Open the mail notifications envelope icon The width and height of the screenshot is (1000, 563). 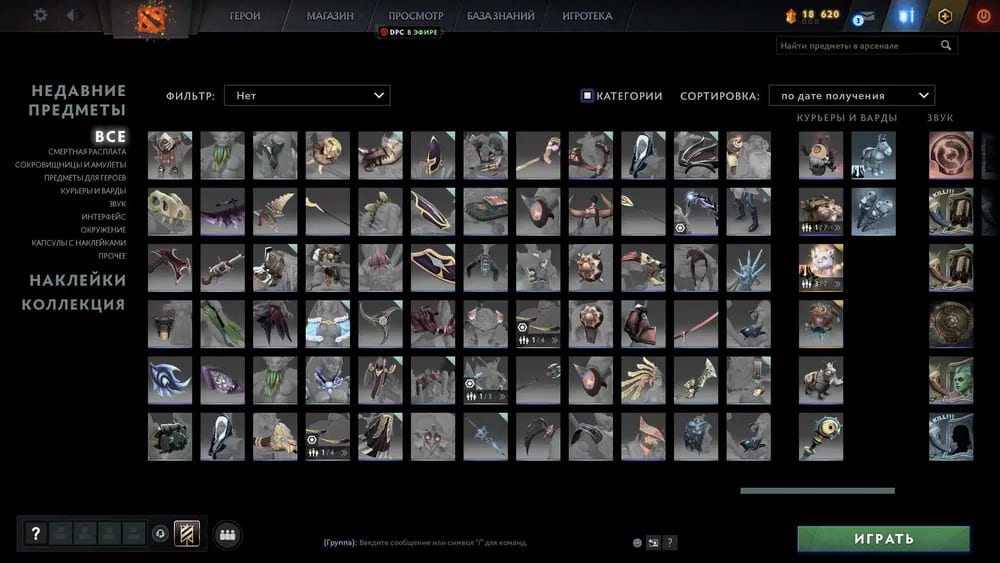tap(863, 16)
